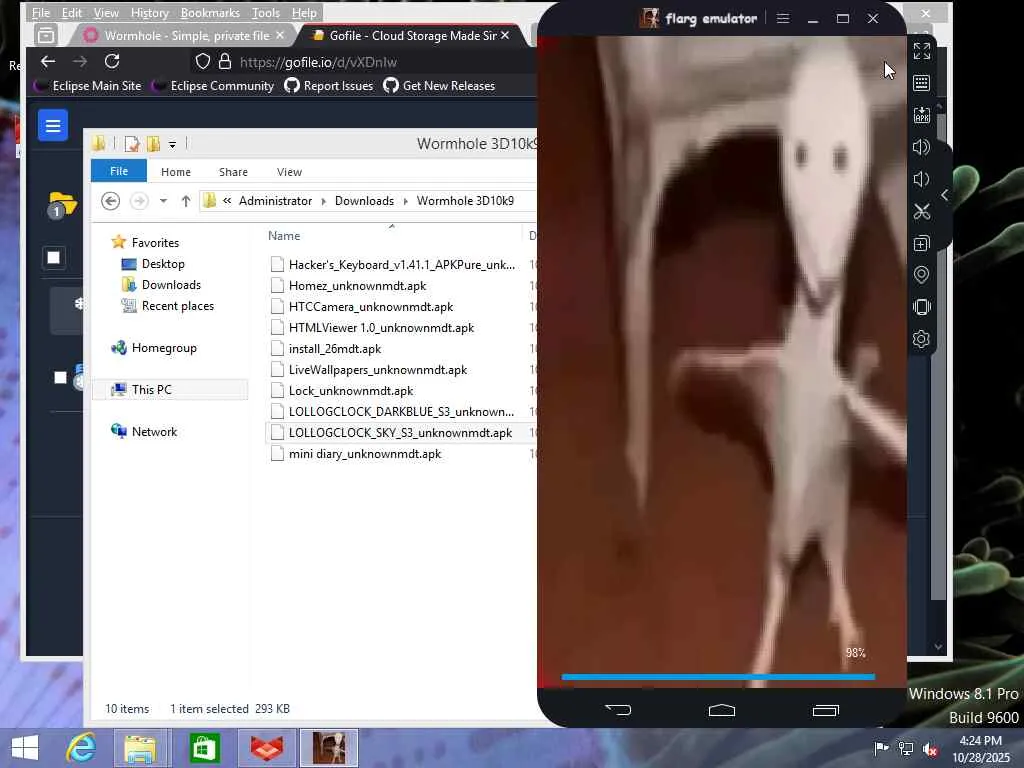
Task: Open the flarg emulator hamburger menu
Action: (783, 18)
